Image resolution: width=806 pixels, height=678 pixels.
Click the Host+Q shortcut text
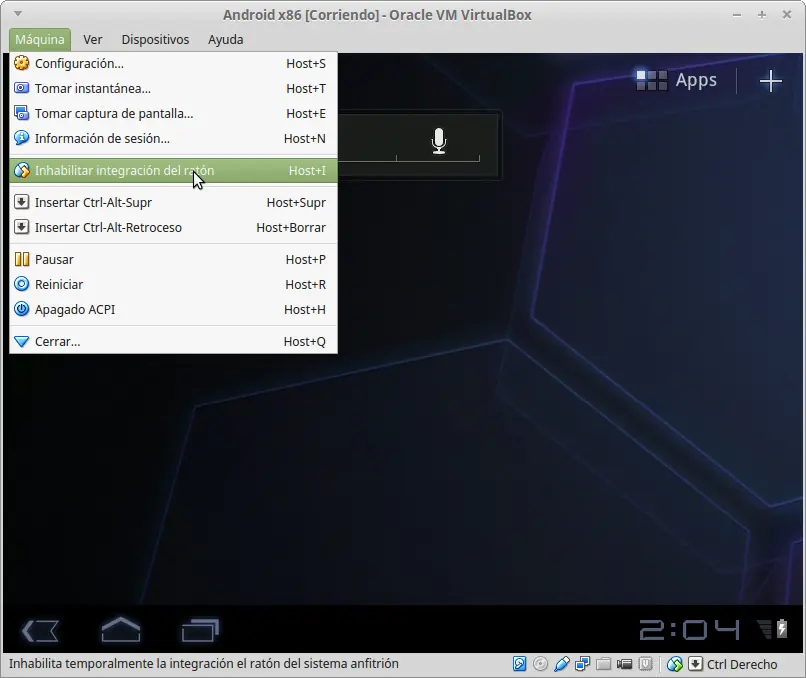[x=305, y=342]
